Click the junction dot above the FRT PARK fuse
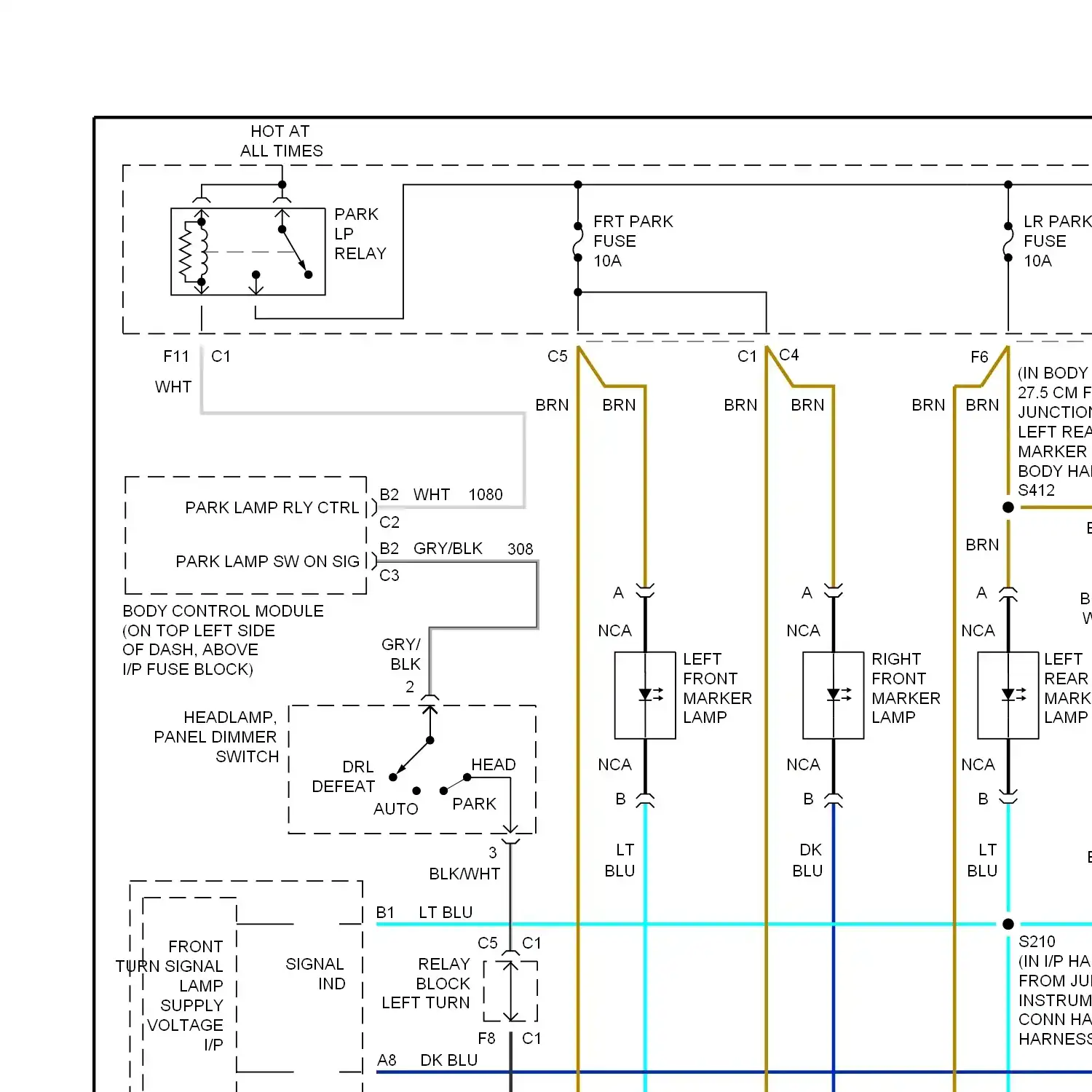 [x=578, y=185]
